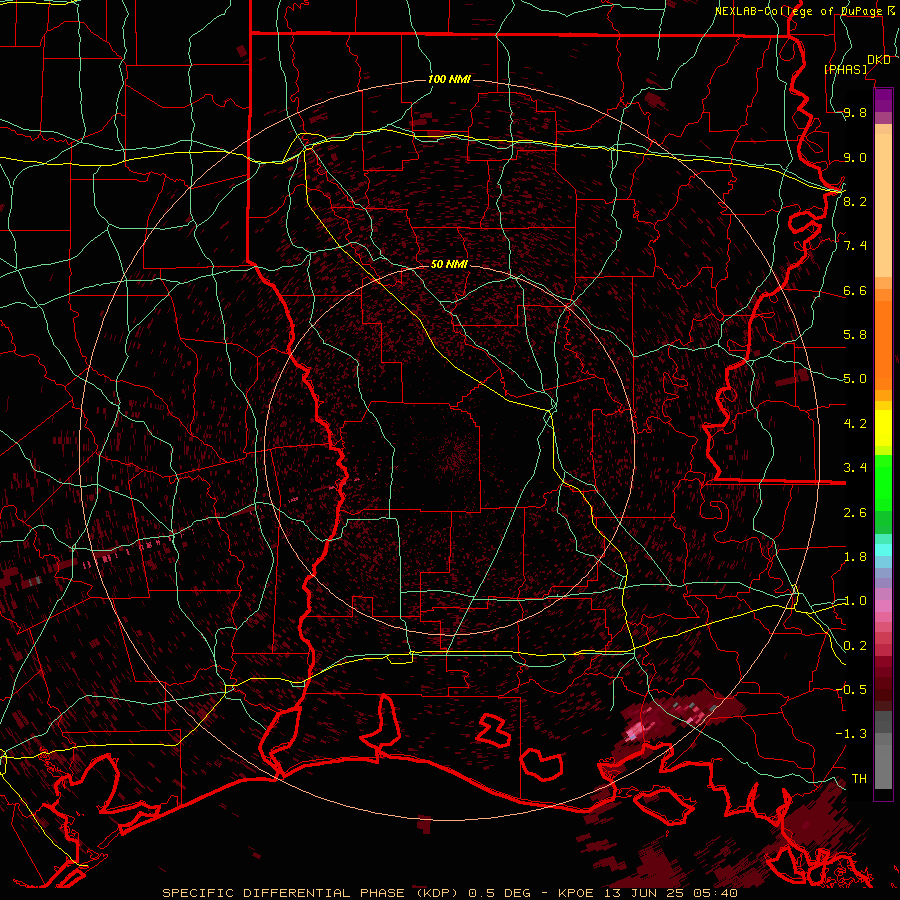Select the 9.0 value on the color scale

point(855,157)
